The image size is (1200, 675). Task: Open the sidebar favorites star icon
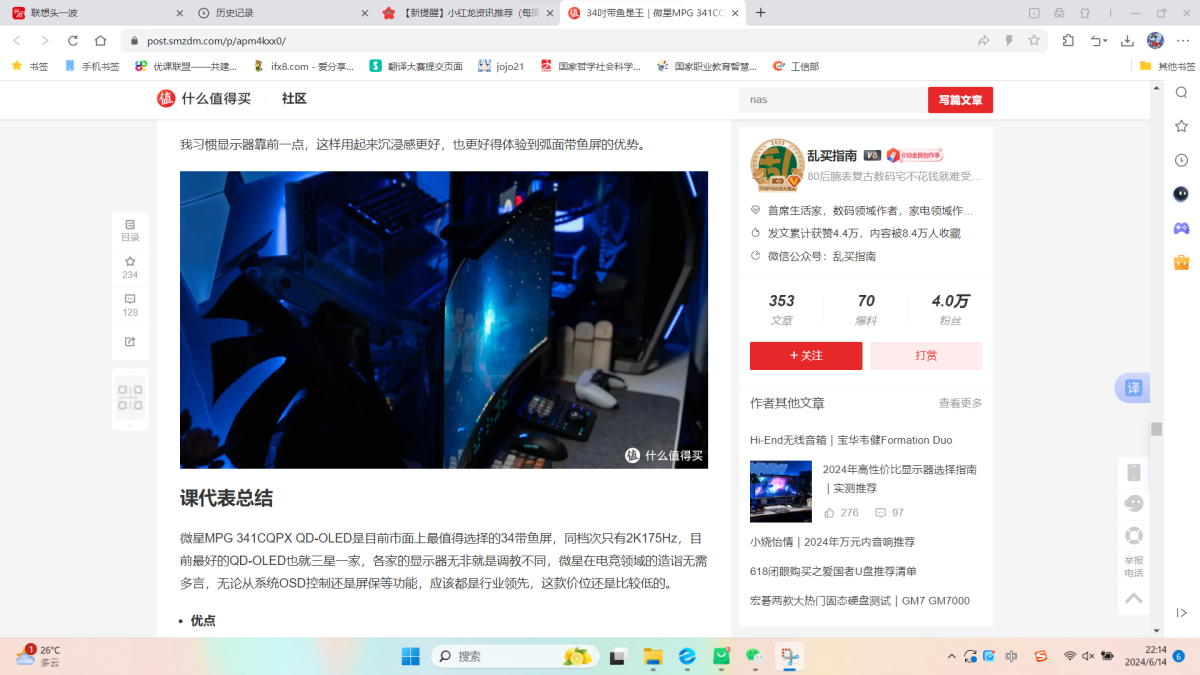coord(1181,127)
